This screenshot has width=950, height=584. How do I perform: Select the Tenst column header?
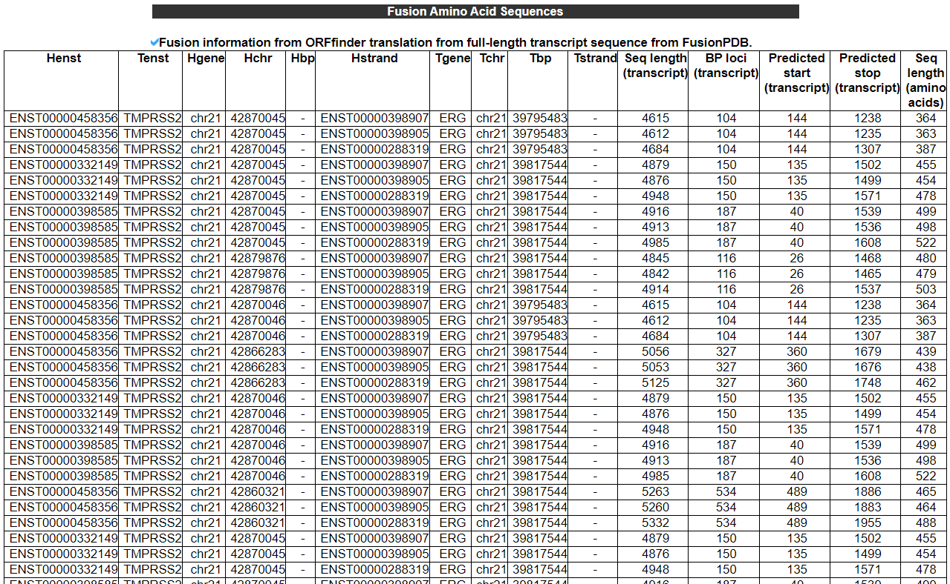(153, 59)
